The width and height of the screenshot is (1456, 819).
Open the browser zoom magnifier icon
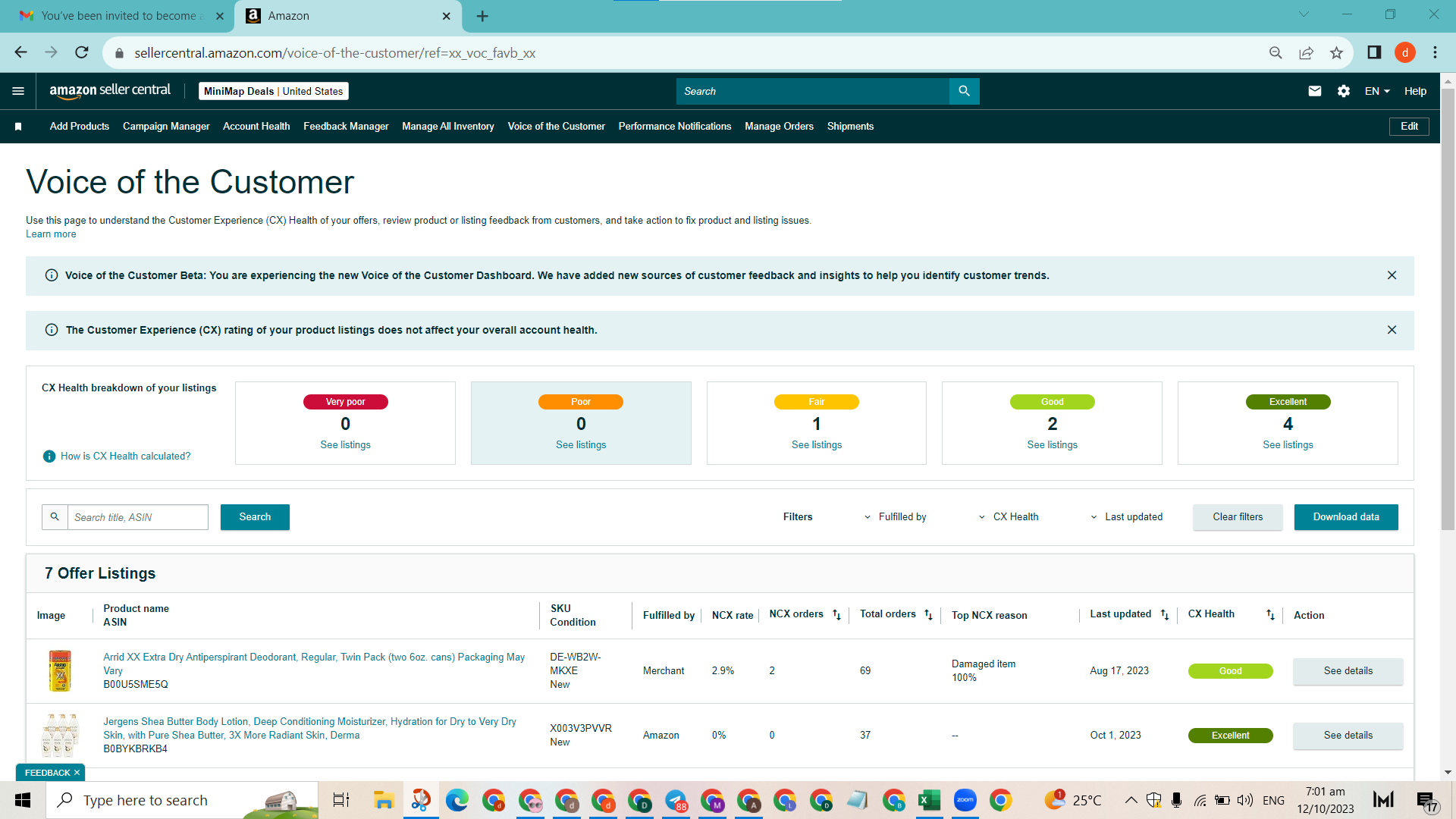pos(1276,52)
